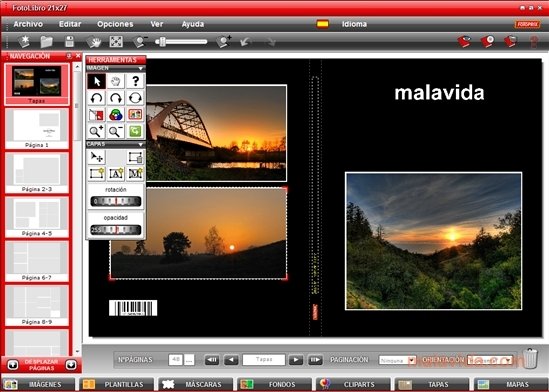This screenshot has height=392, width=549.
Task: Open folder icon in top toolbar
Action: pos(46,42)
